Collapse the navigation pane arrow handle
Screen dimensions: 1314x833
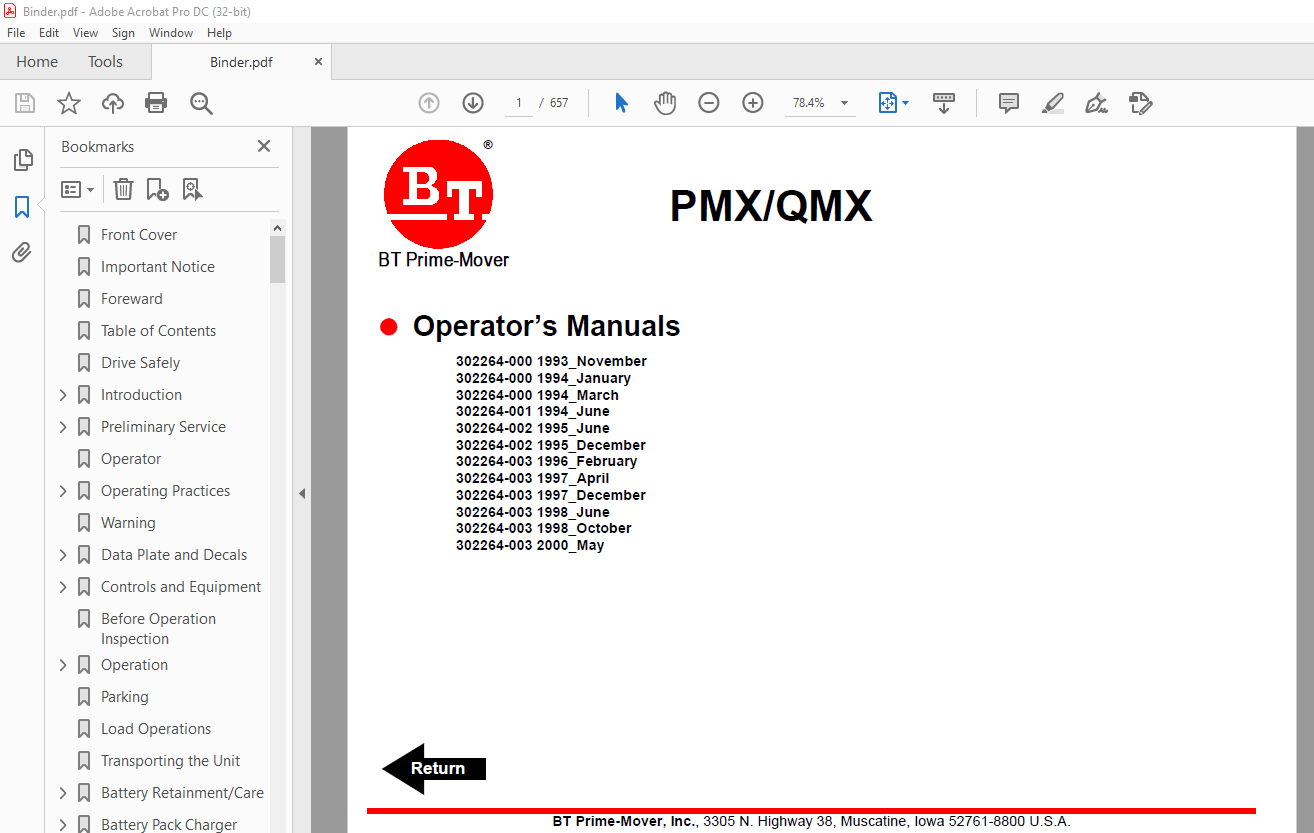(x=301, y=493)
